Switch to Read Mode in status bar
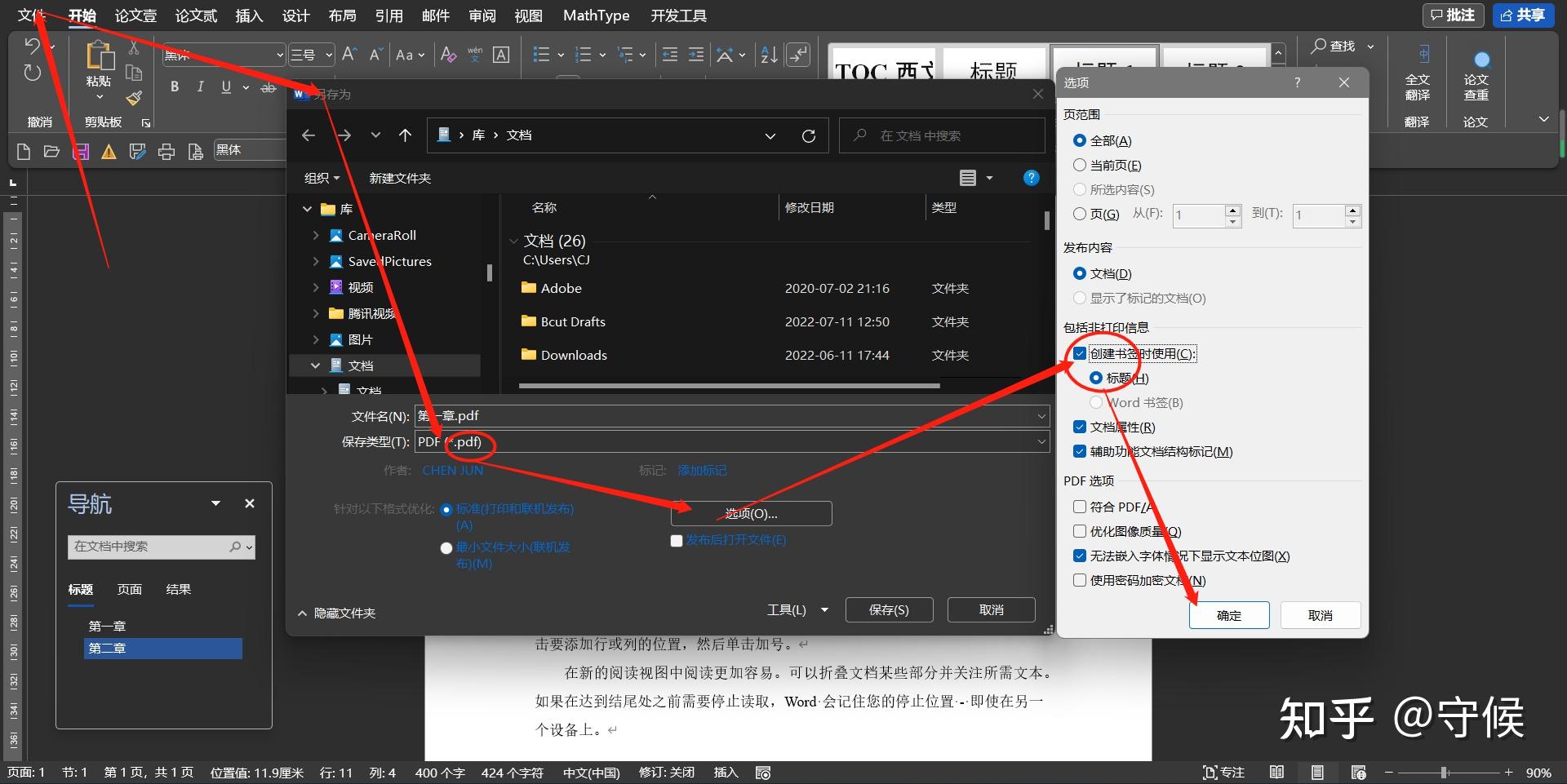Screen dimensions: 1567x784 [x=1277, y=772]
